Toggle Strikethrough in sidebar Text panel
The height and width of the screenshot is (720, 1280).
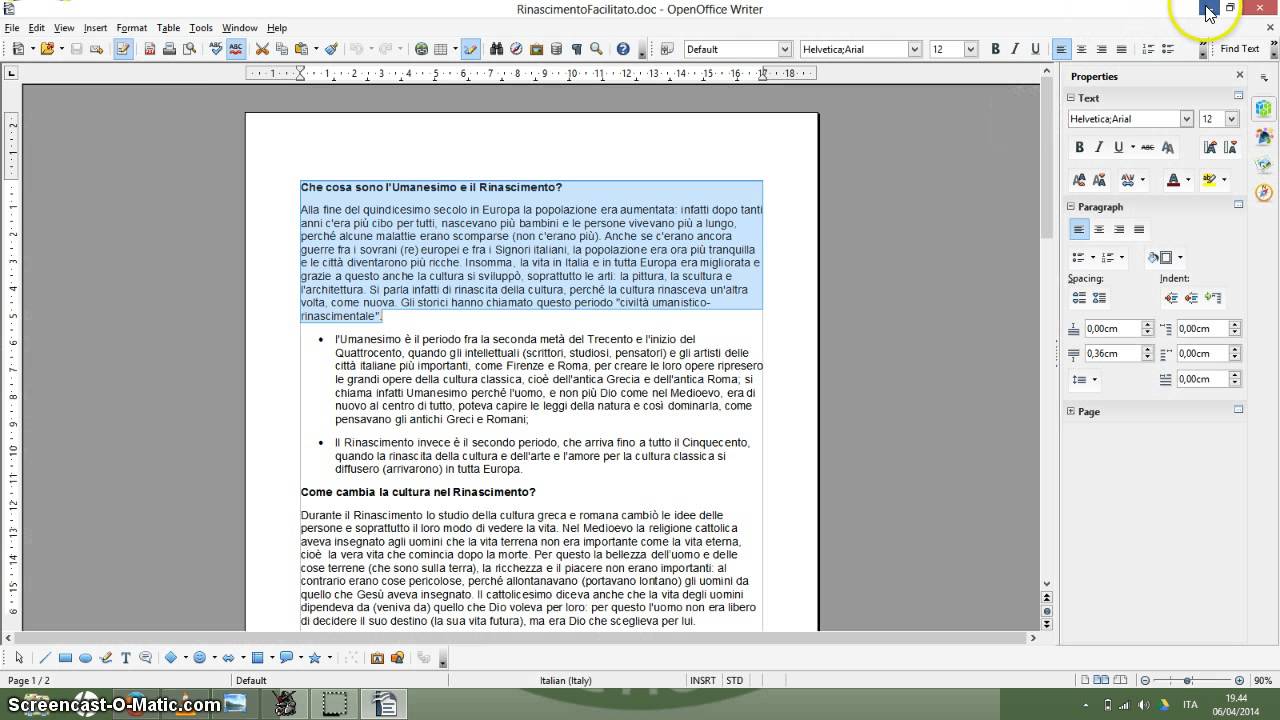click(1147, 147)
